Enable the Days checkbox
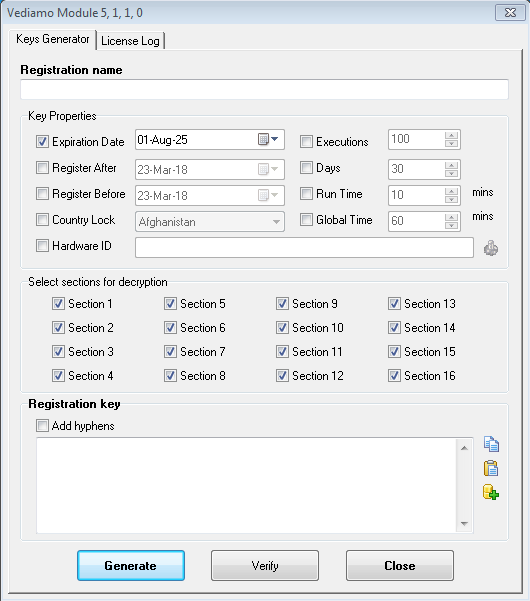530x601 pixels. point(306,167)
